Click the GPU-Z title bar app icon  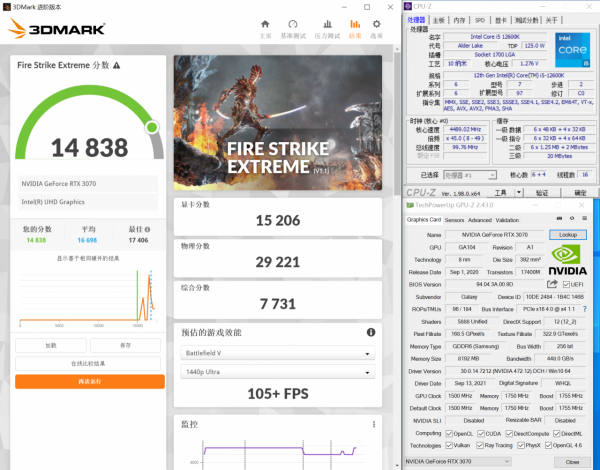(410, 205)
